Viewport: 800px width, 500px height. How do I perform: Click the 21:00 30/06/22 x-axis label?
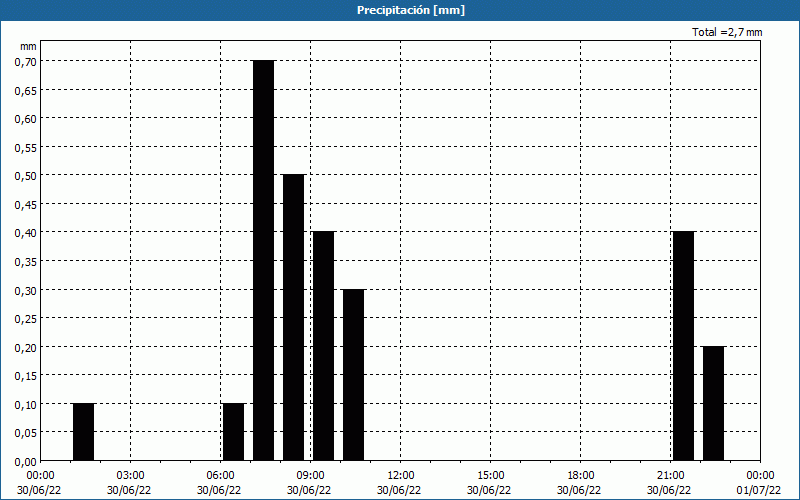tap(669, 483)
